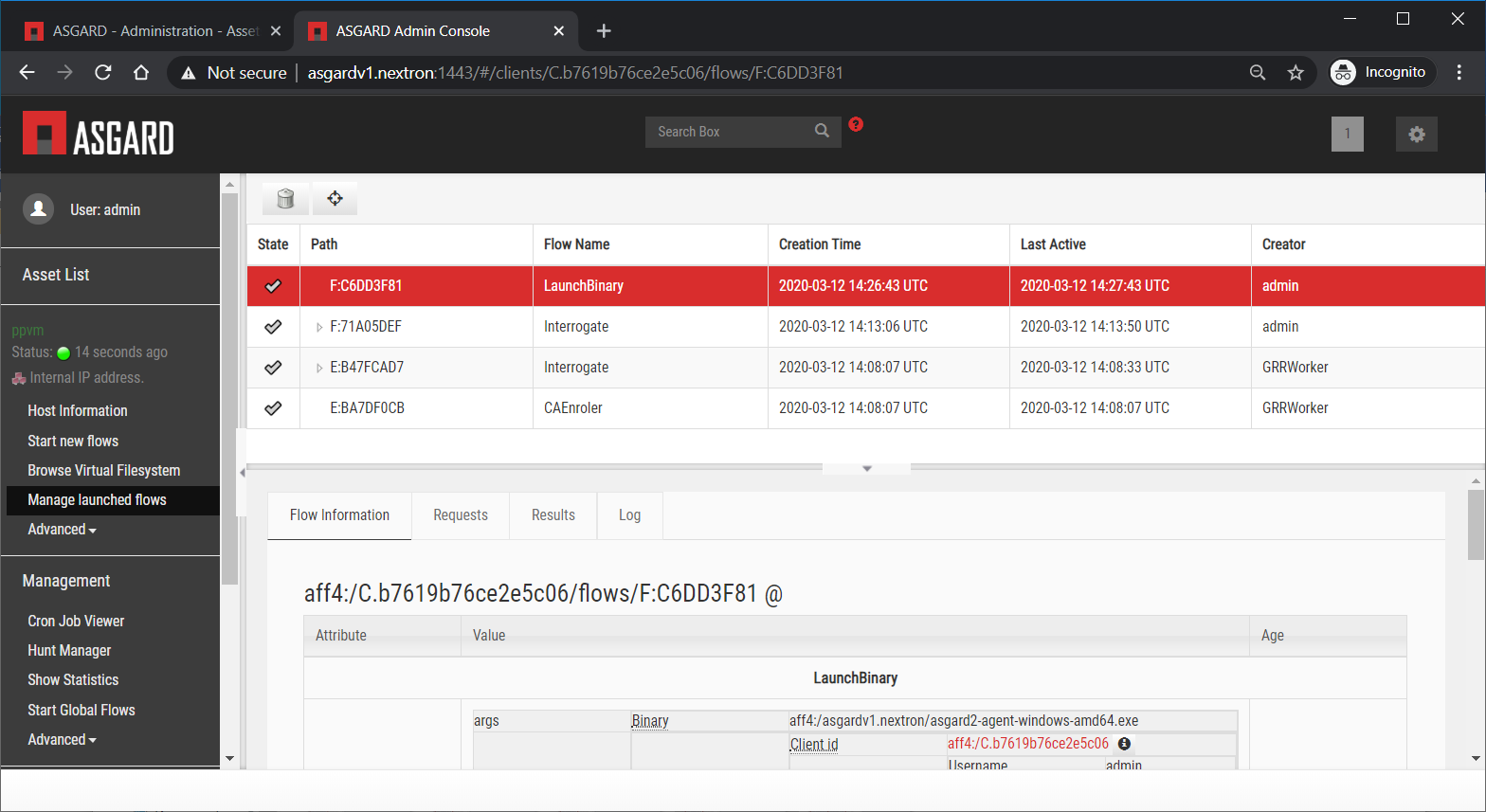
Task: Select Manage launched flows
Action: point(113,500)
